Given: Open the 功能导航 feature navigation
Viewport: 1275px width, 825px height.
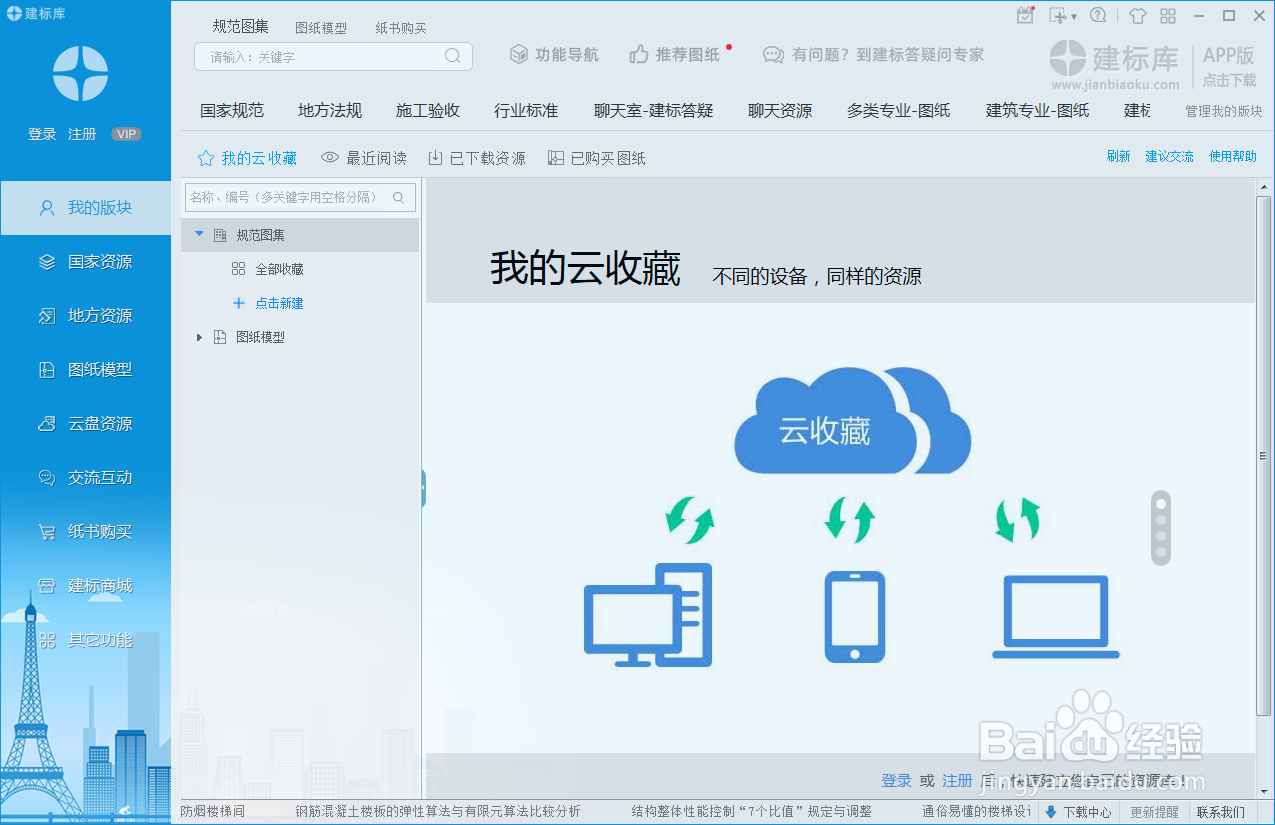Looking at the screenshot, I should 554,56.
